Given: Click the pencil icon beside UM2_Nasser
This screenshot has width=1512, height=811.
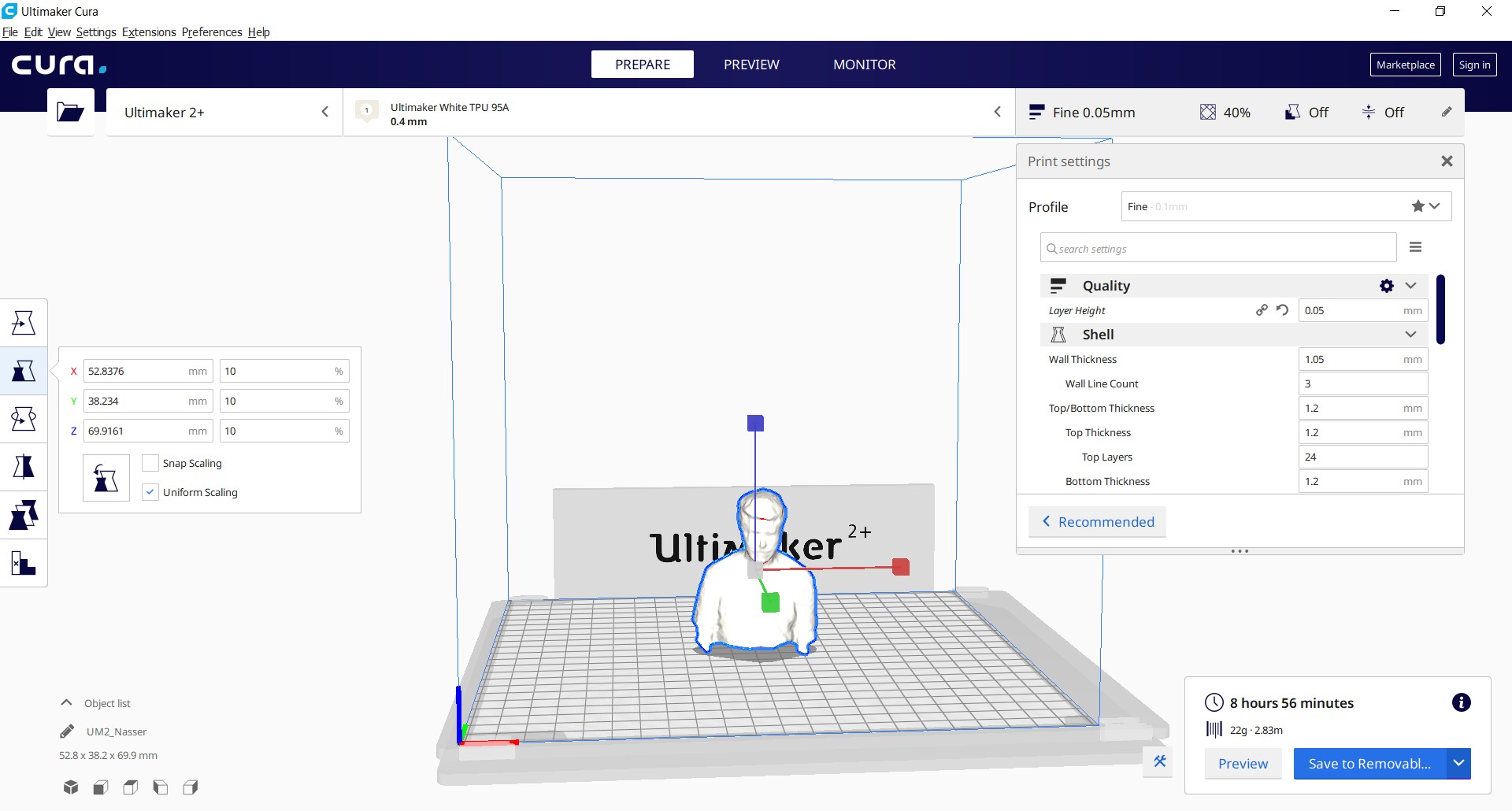Looking at the screenshot, I should tap(67, 731).
